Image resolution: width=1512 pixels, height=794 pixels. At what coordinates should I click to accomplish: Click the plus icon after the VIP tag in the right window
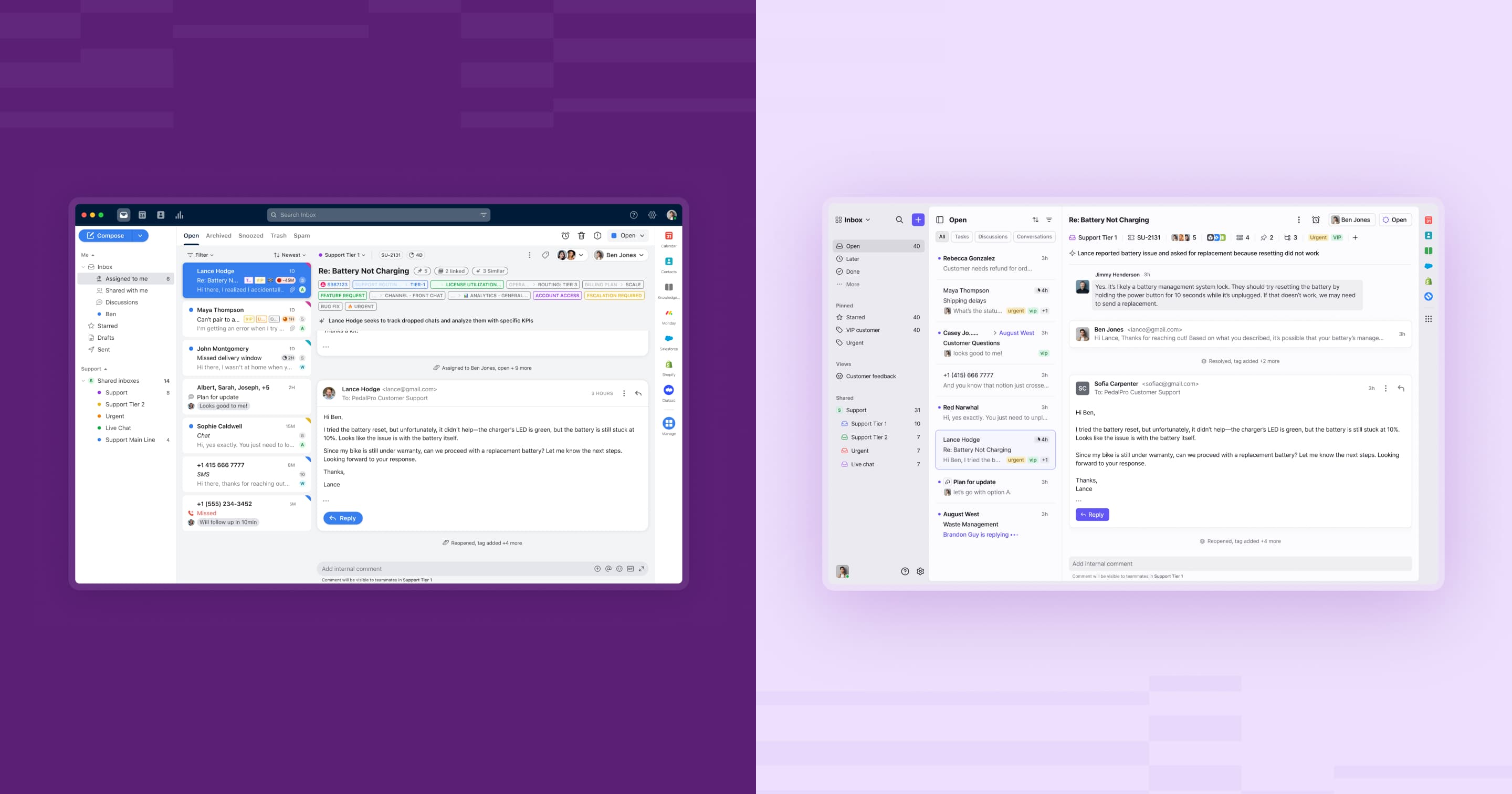click(1355, 238)
